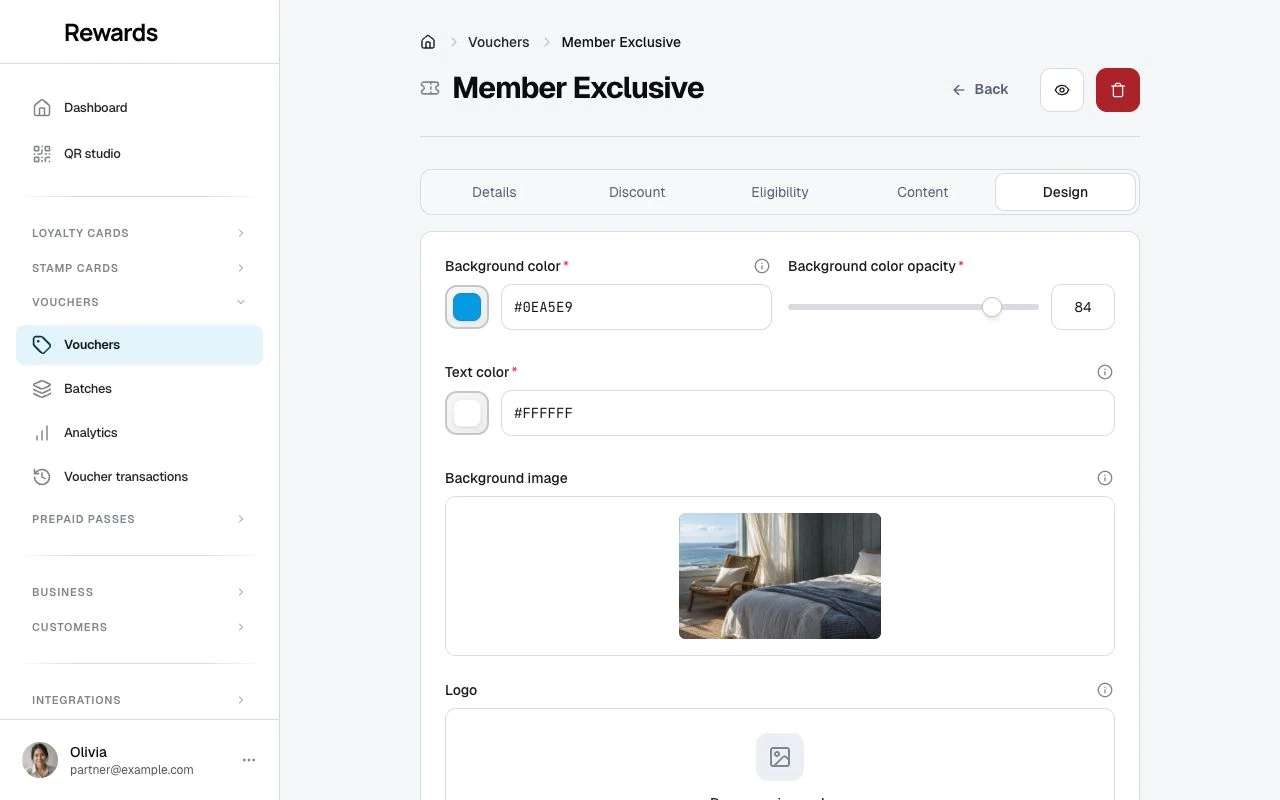Click the logo image upload icon
The height and width of the screenshot is (800, 1280).
[x=780, y=757]
